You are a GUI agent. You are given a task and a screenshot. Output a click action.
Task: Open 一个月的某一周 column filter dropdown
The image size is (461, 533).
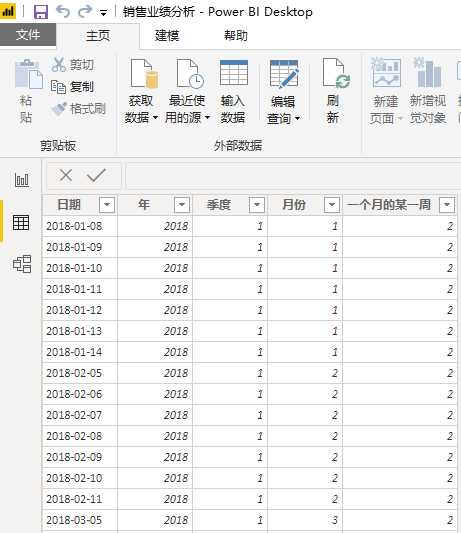[447, 205]
